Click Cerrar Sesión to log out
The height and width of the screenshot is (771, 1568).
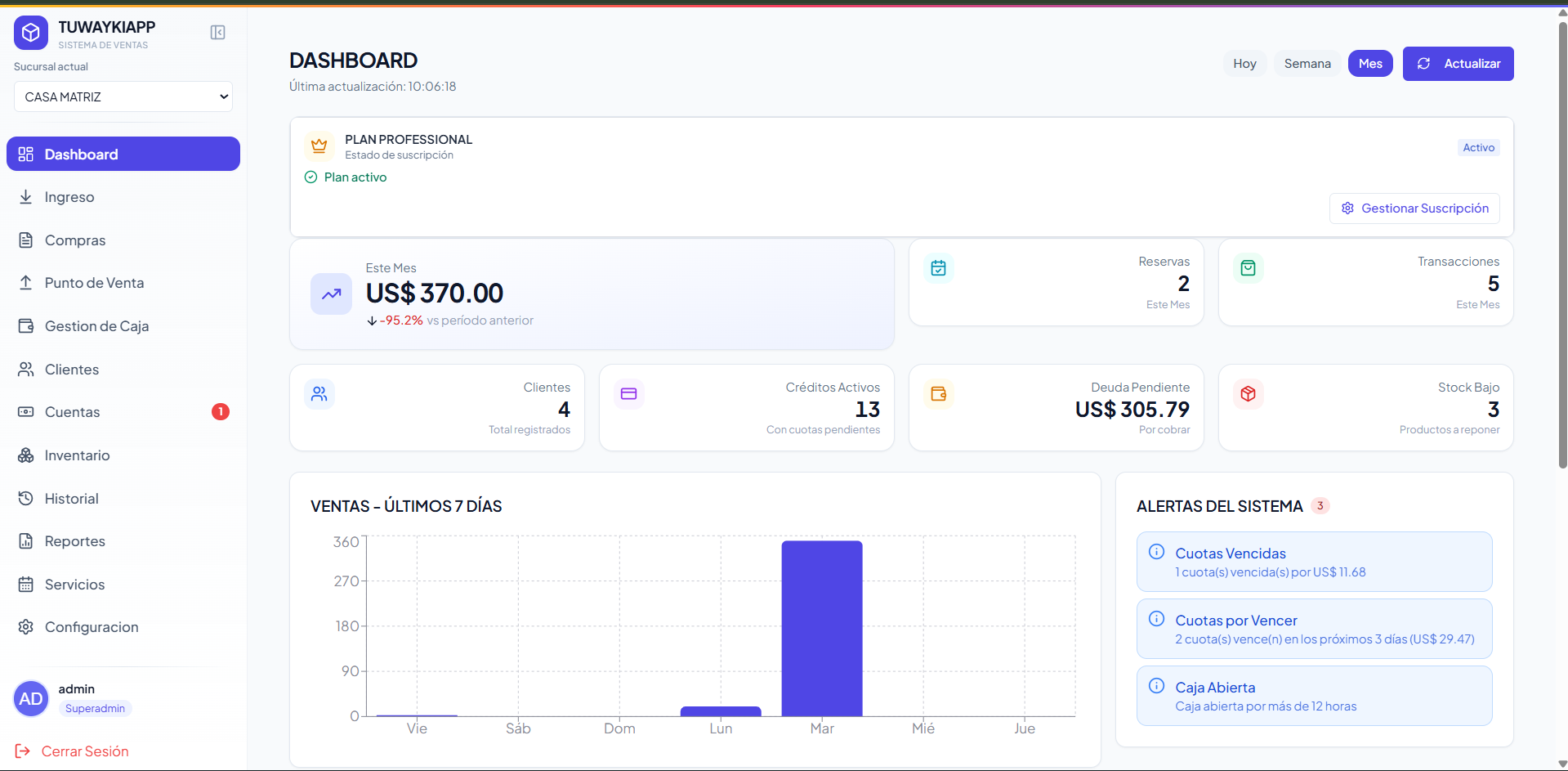(84, 751)
